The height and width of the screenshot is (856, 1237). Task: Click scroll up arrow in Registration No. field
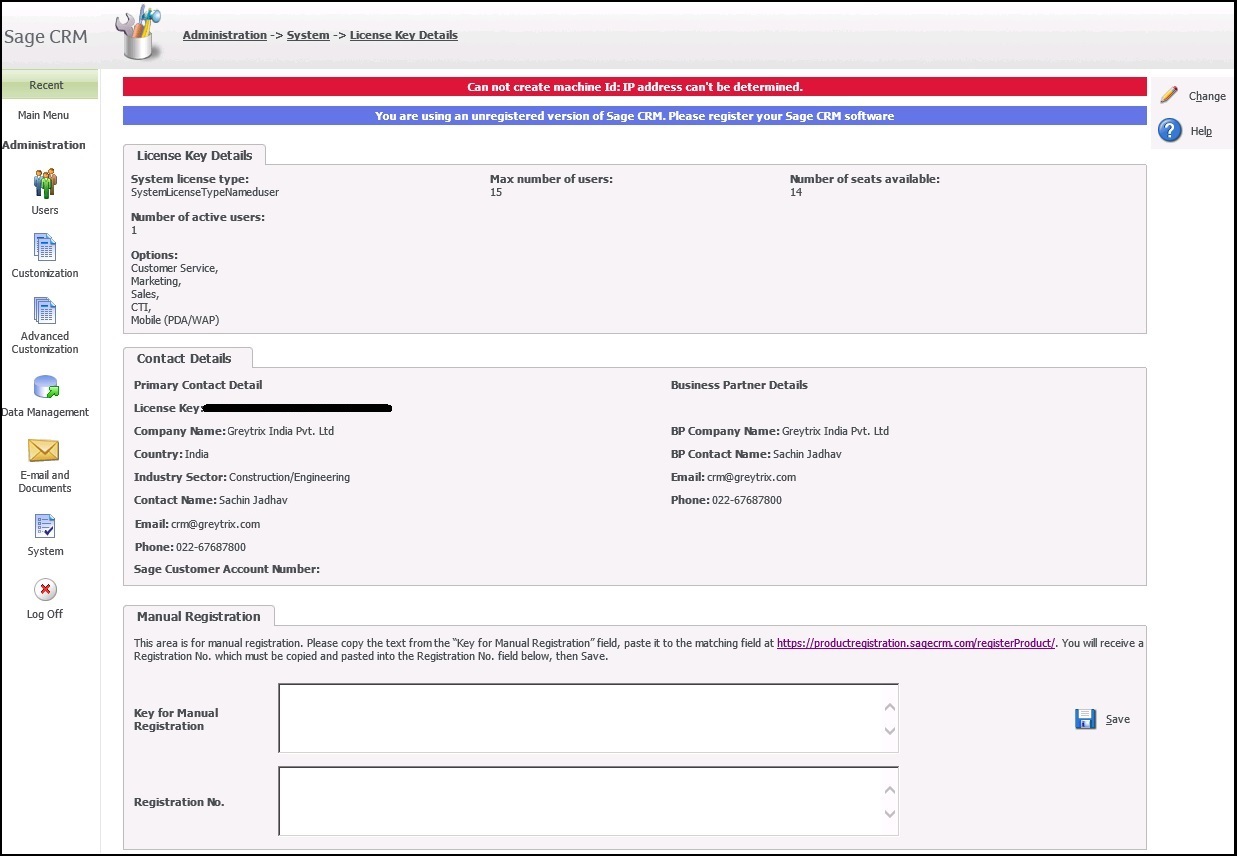pos(890,790)
